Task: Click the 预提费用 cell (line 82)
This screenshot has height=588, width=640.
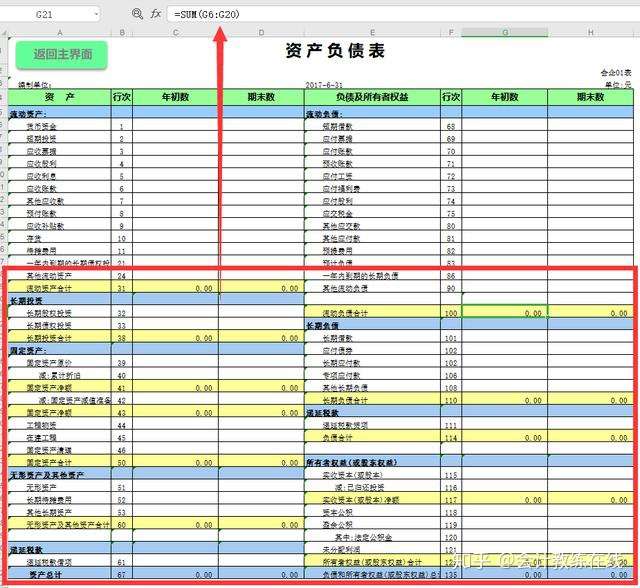Action: [372, 251]
